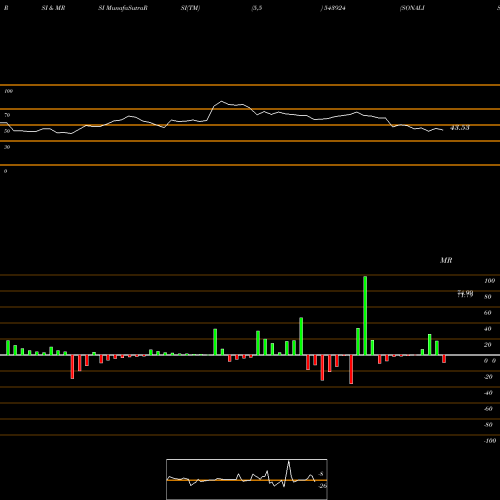The width and height of the screenshot is (500, 500).
Task: Click the MR axis label -40
Action: click(488, 393)
